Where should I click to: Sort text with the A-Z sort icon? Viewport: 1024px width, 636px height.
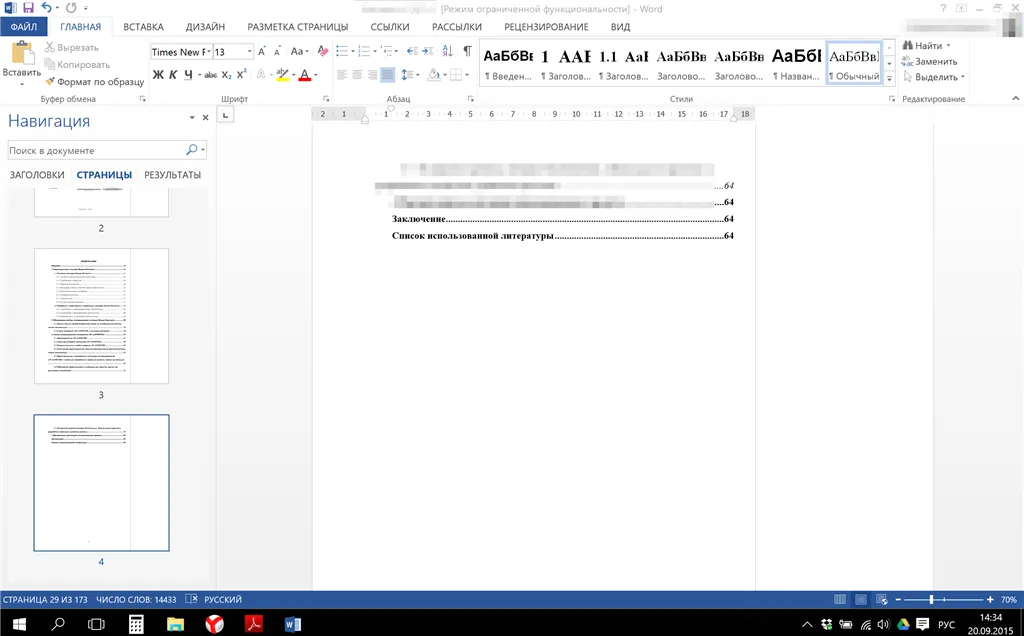click(x=447, y=51)
